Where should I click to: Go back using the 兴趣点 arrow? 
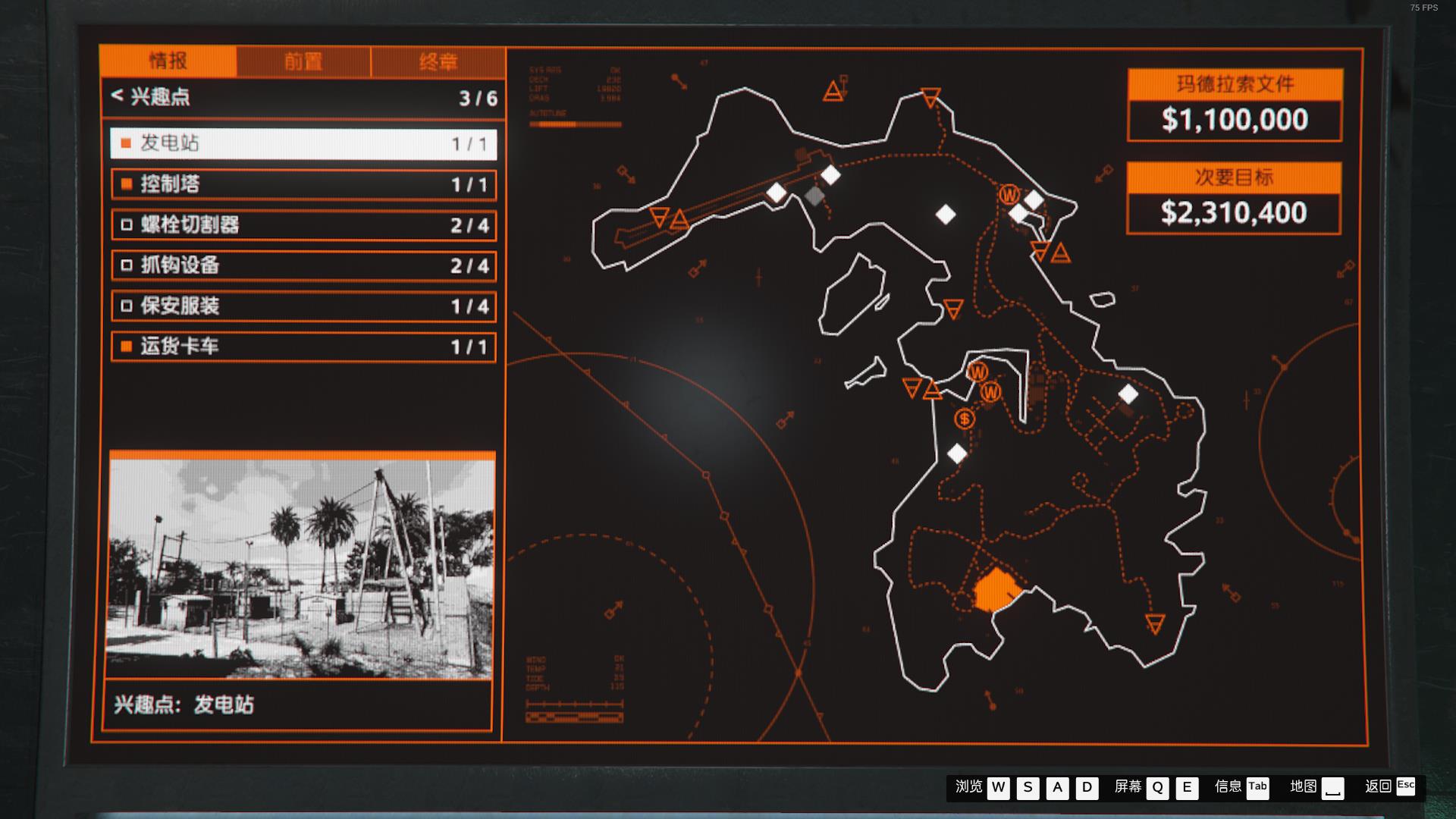[x=117, y=96]
